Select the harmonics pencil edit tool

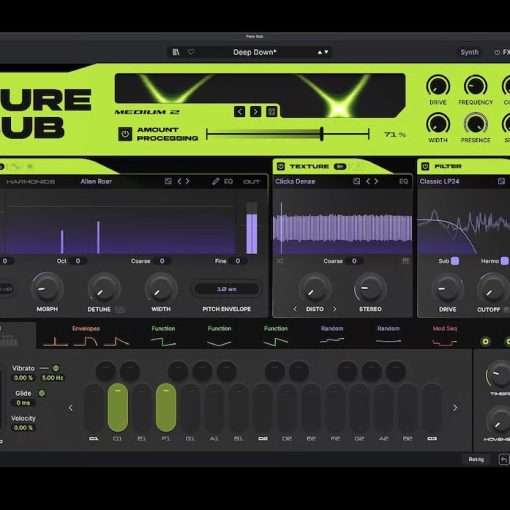click(215, 181)
